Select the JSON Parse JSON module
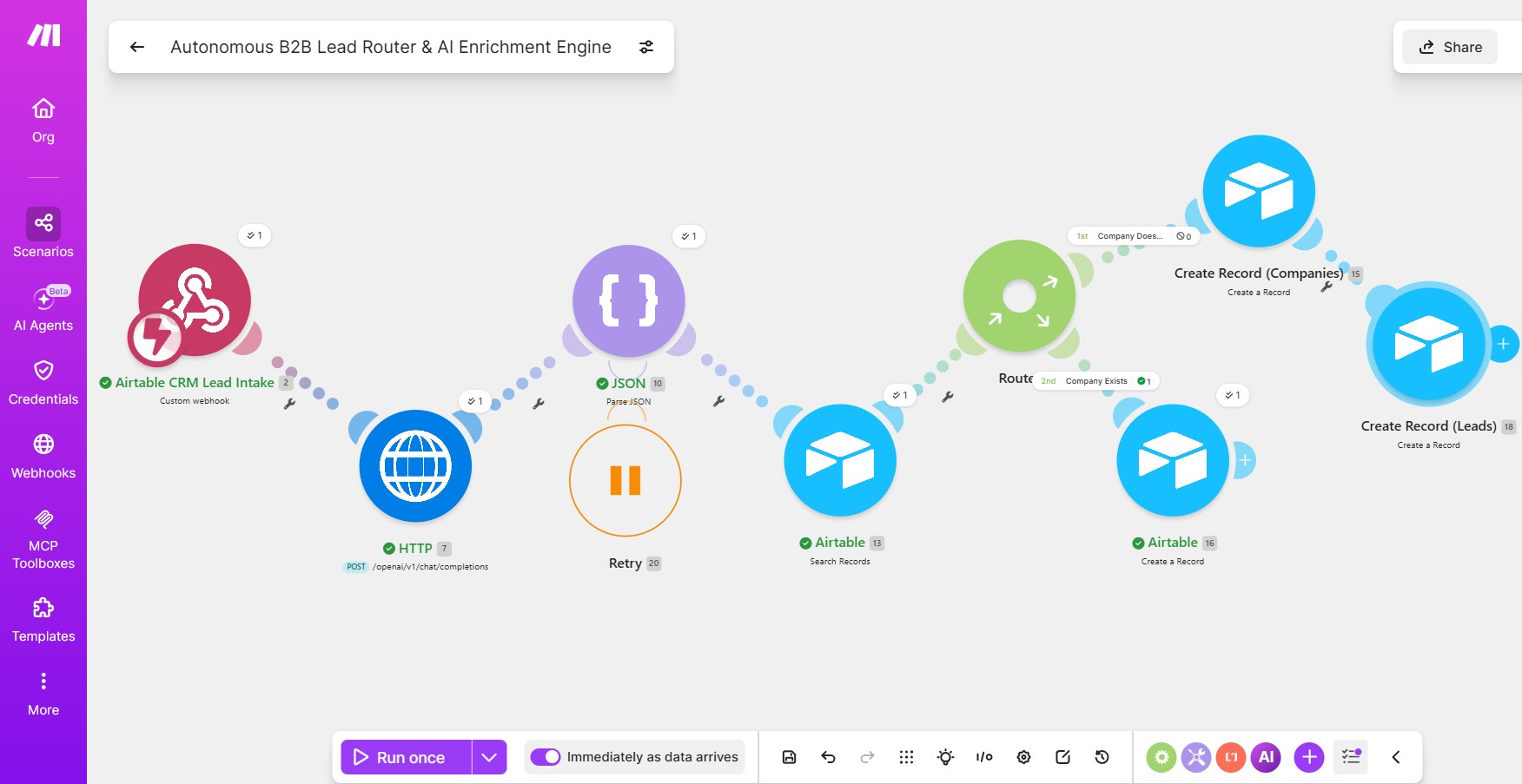 629,300
